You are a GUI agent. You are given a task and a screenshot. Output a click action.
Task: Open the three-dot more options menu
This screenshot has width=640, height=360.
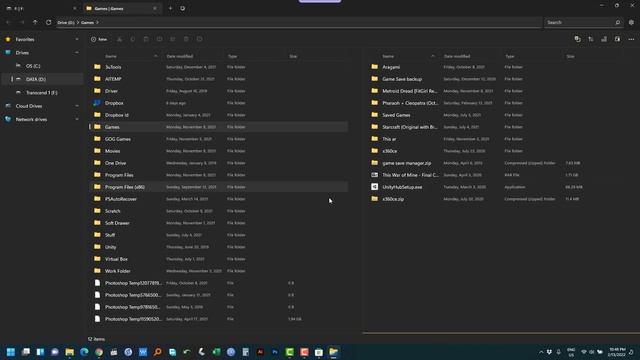click(631, 39)
